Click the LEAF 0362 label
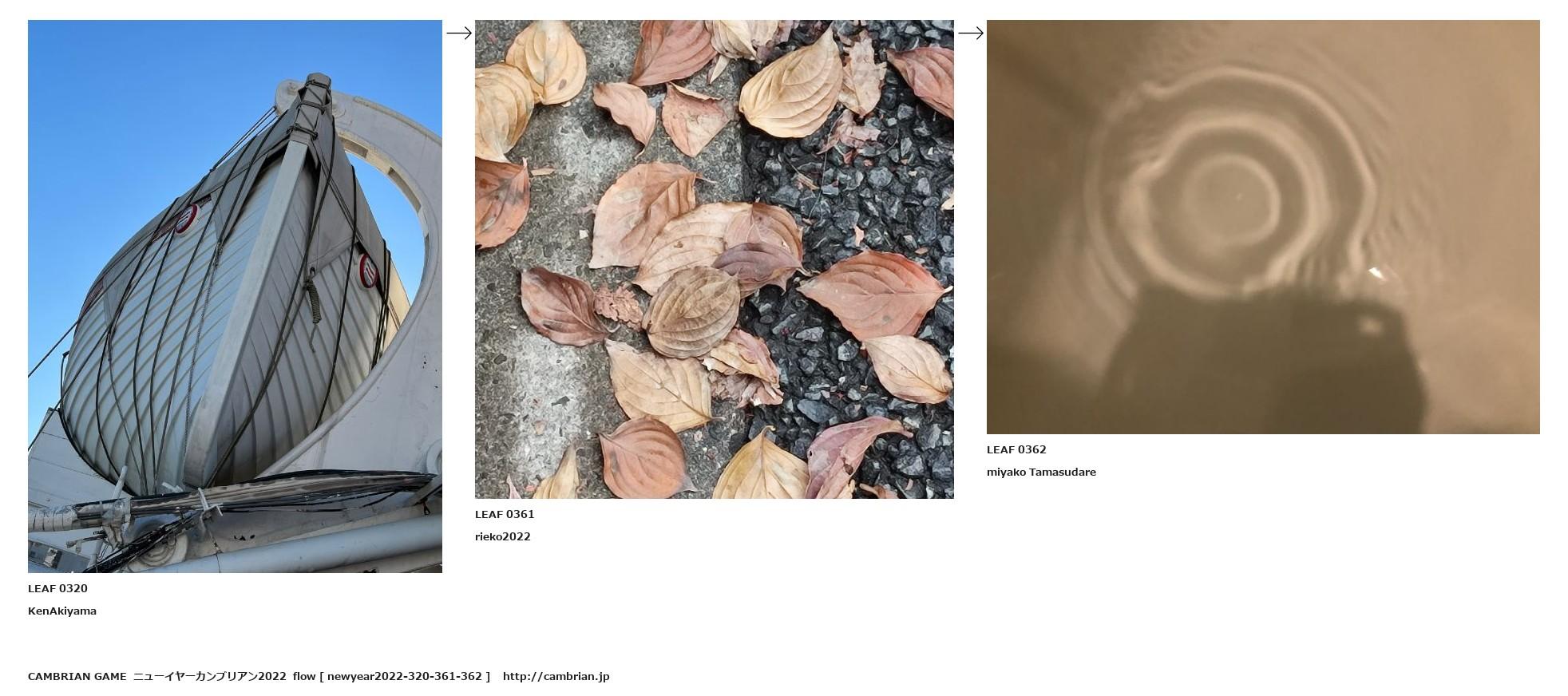This screenshot has height=696, width=1568. 1016,449
